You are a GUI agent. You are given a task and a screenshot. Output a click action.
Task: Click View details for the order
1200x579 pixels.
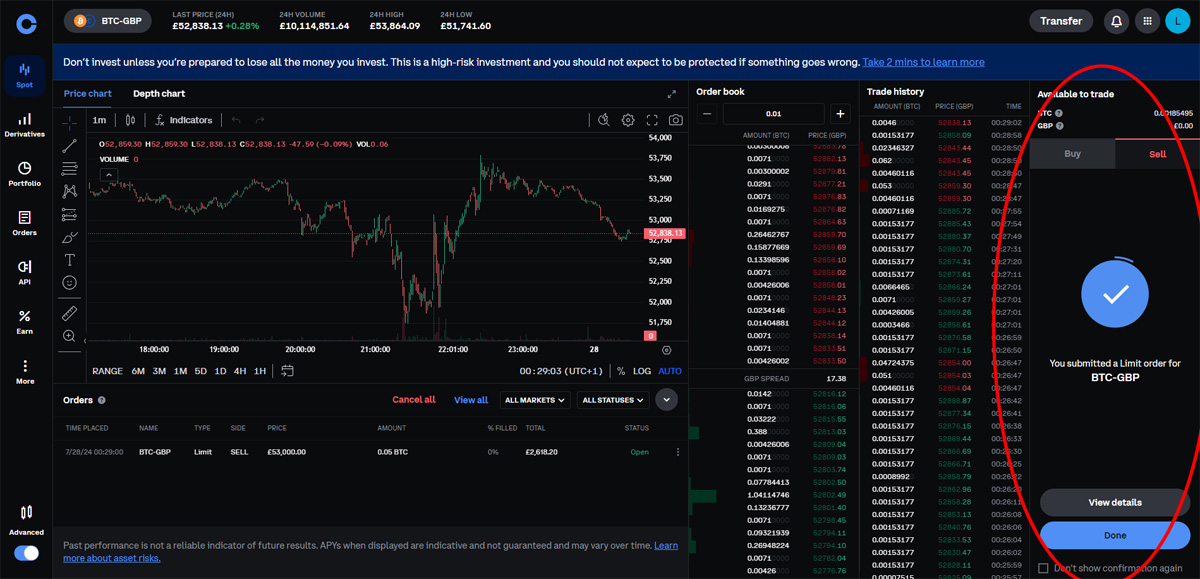(1114, 502)
